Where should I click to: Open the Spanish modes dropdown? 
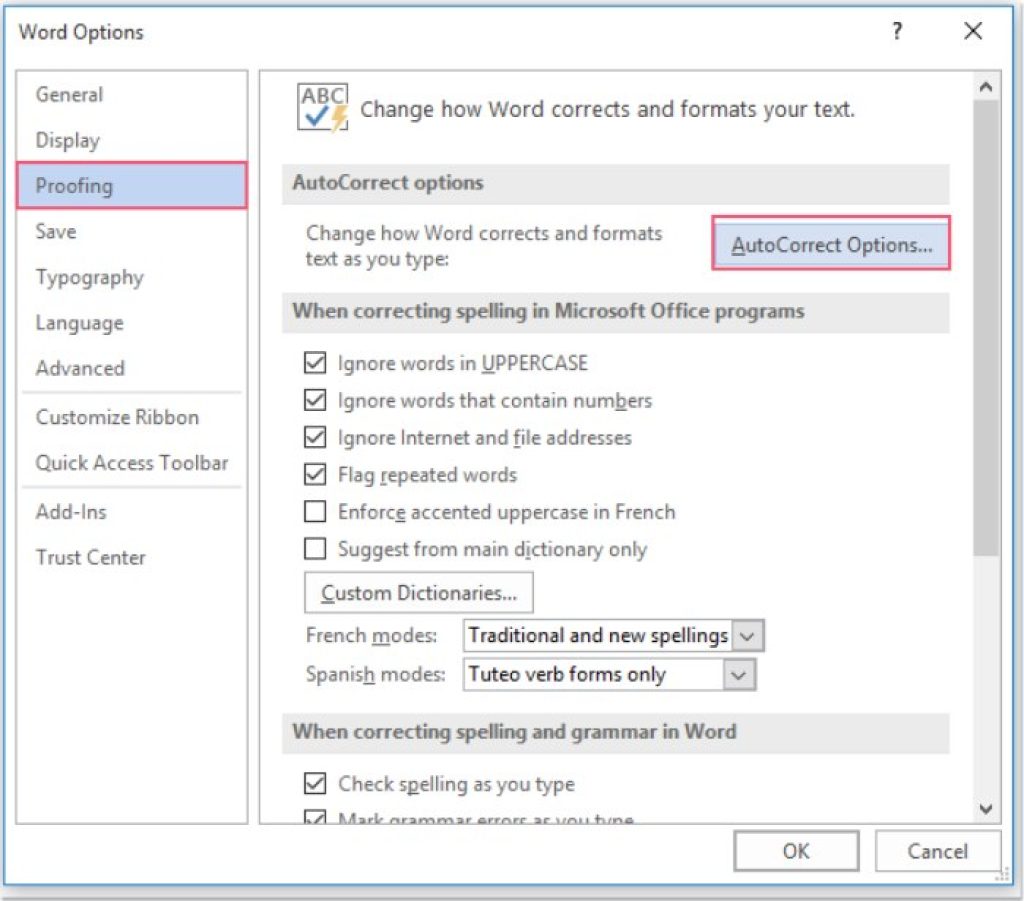click(738, 674)
